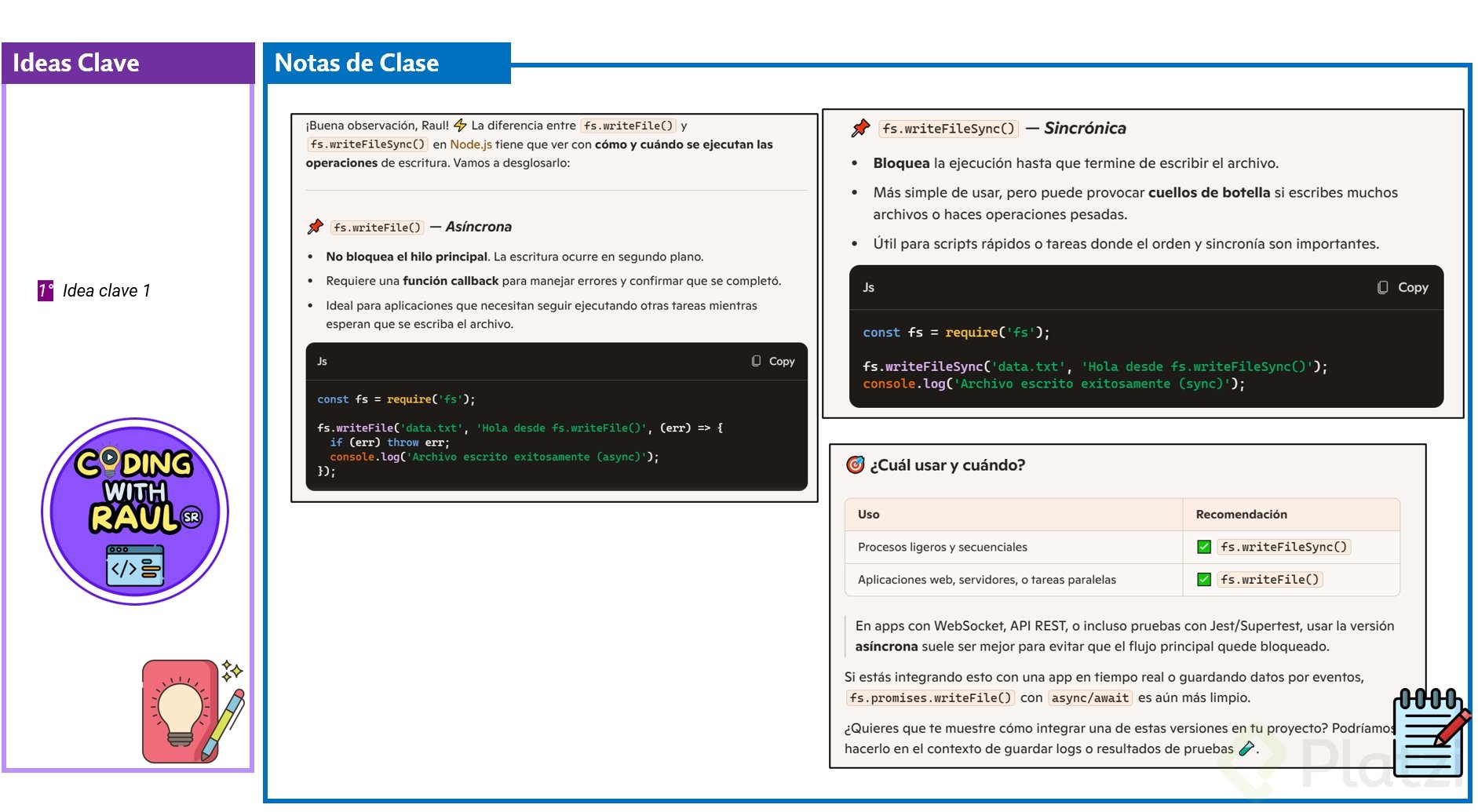Copy the asynchronous fs.writeFile code block

point(773,361)
